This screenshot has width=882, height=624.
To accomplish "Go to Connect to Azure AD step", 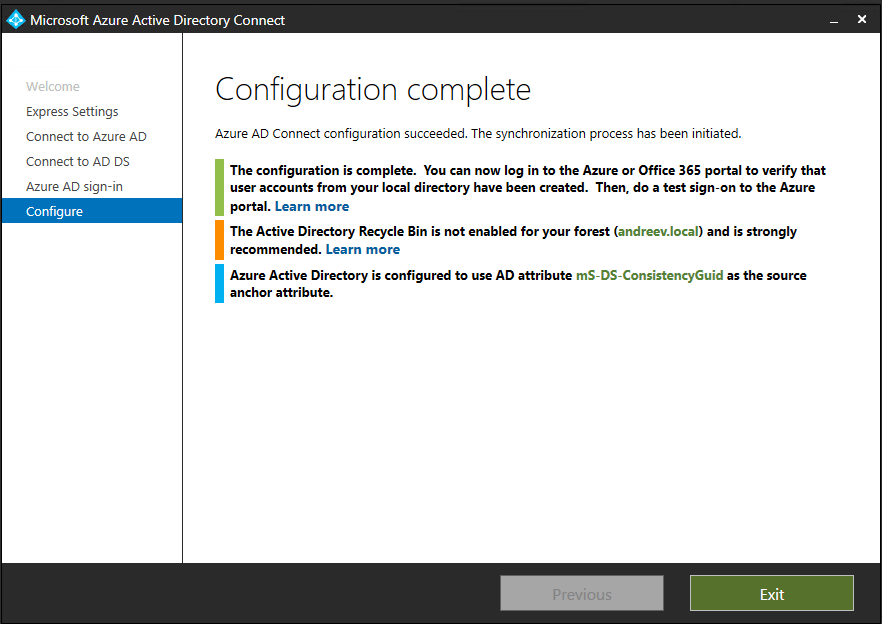I will click(86, 137).
